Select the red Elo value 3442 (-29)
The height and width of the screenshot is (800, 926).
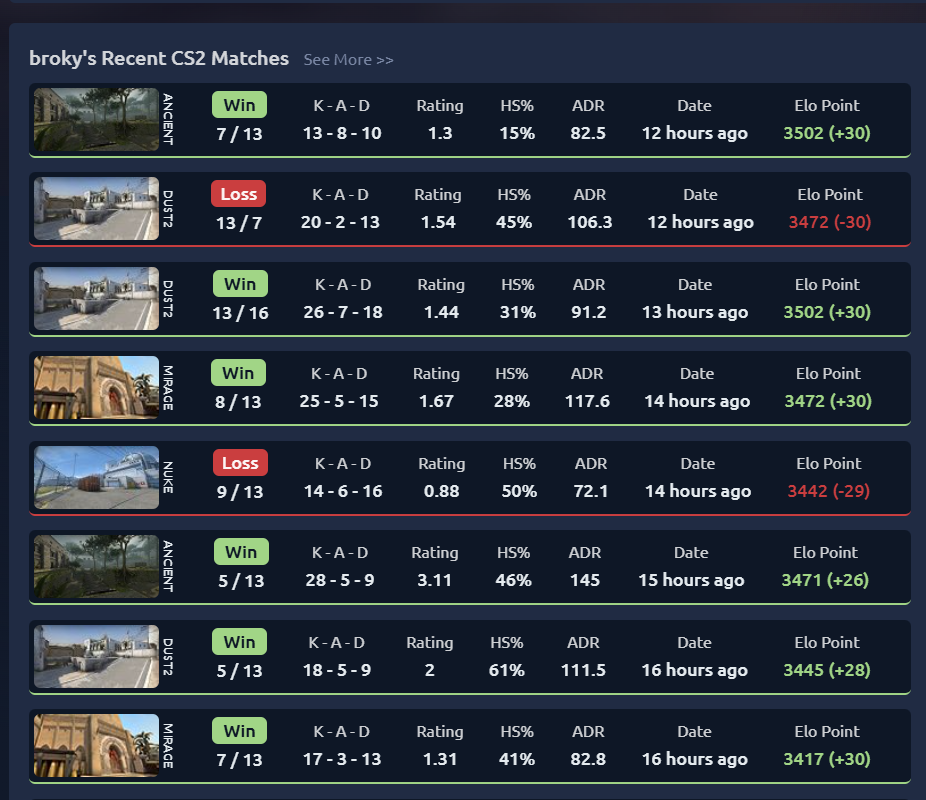(x=829, y=491)
